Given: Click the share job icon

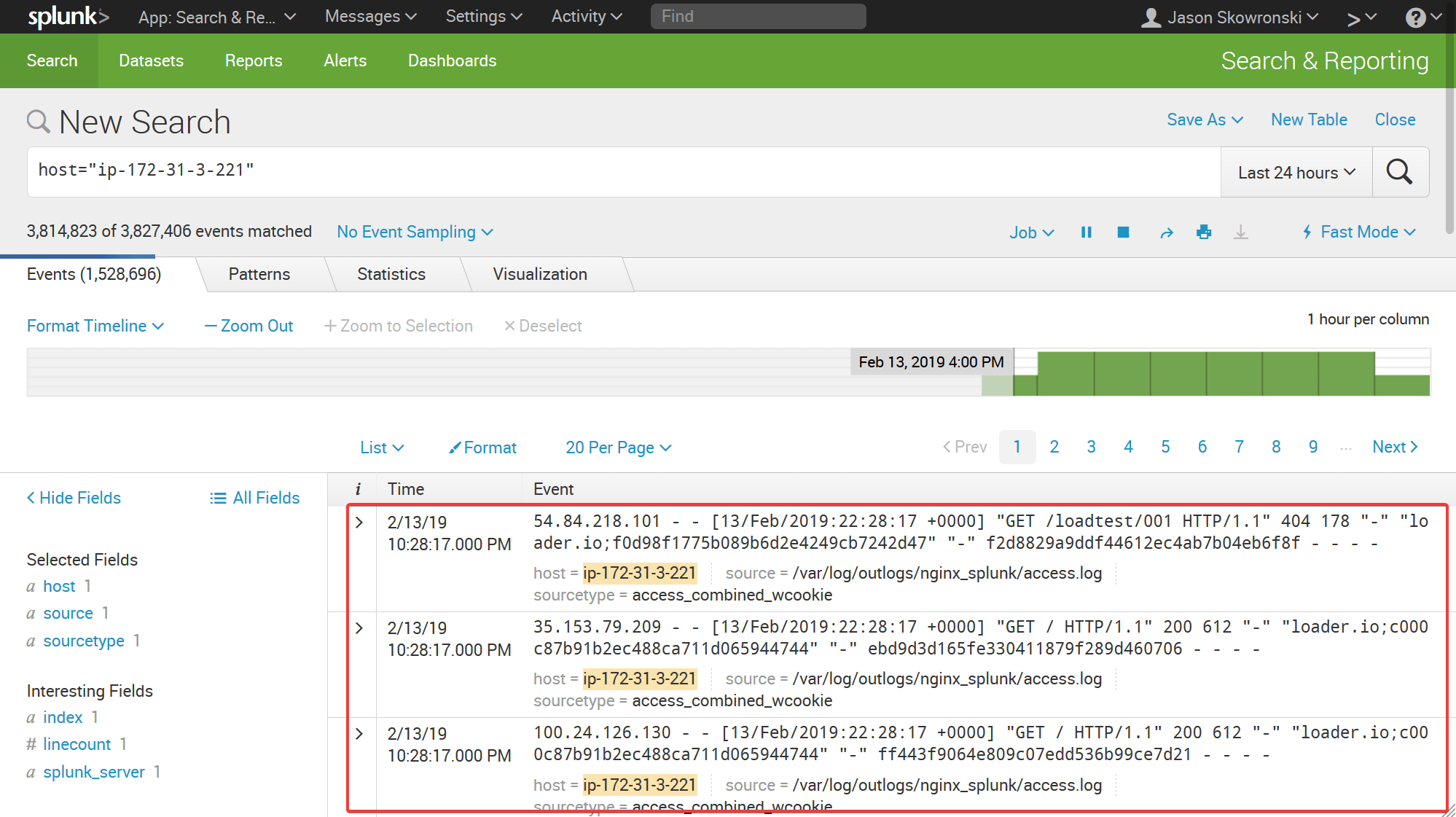Looking at the screenshot, I should click(x=1166, y=232).
